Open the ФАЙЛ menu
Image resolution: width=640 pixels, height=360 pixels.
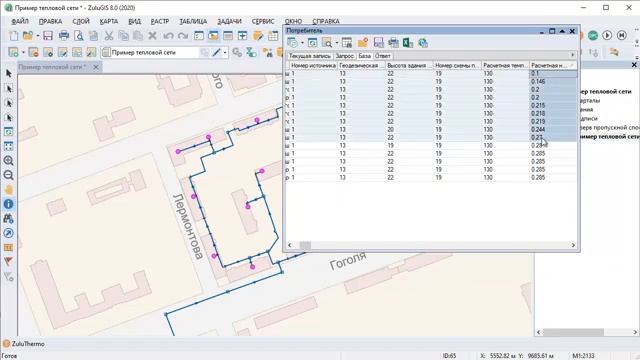(x=20, y=21)
